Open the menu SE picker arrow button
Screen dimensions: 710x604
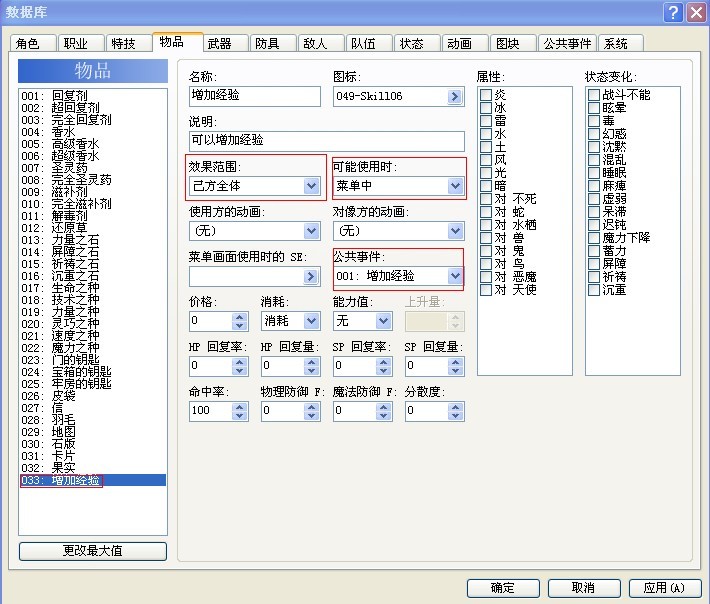point(311,276)
